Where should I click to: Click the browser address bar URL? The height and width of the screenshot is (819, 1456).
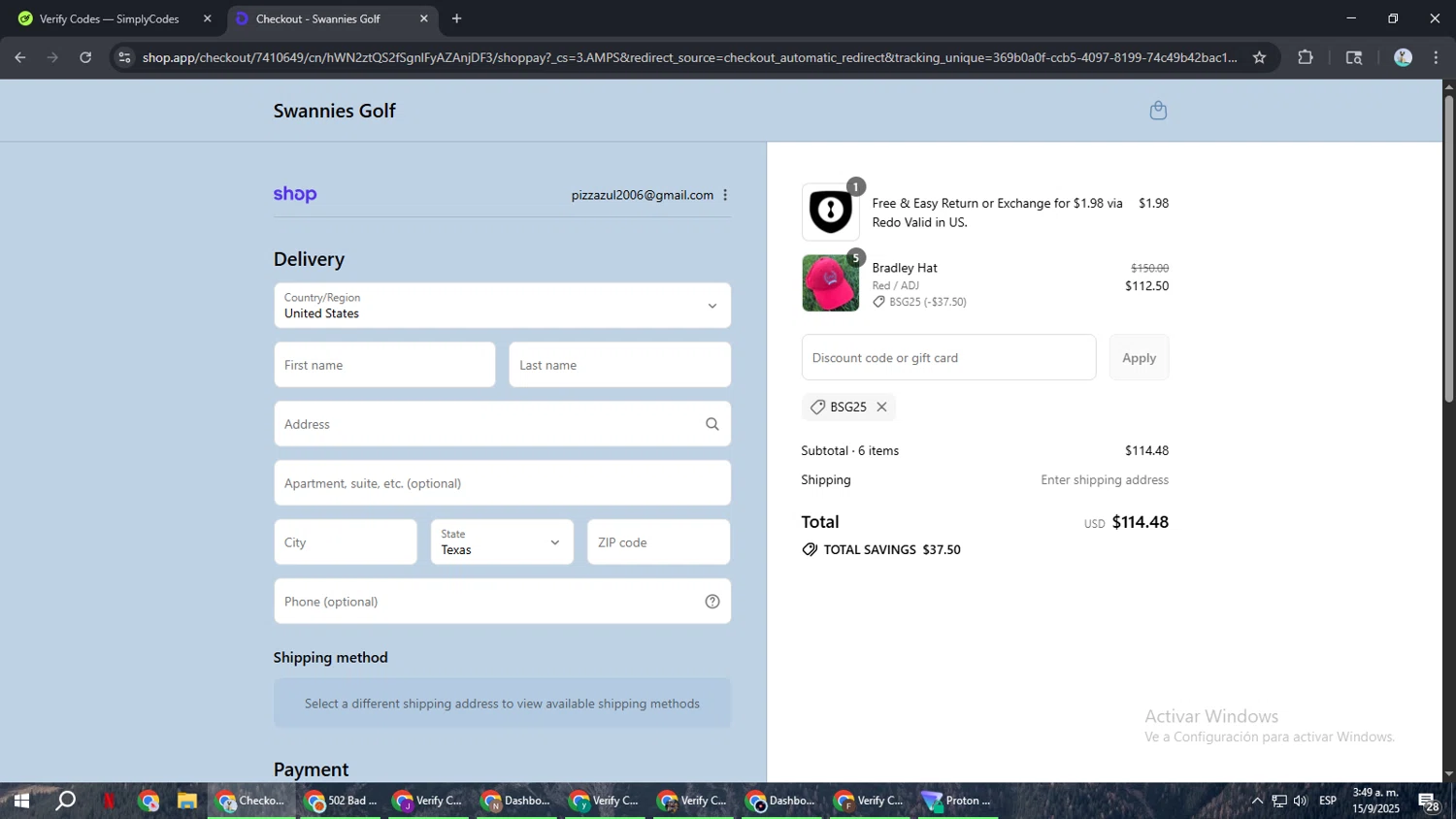[x=689, y=57]
